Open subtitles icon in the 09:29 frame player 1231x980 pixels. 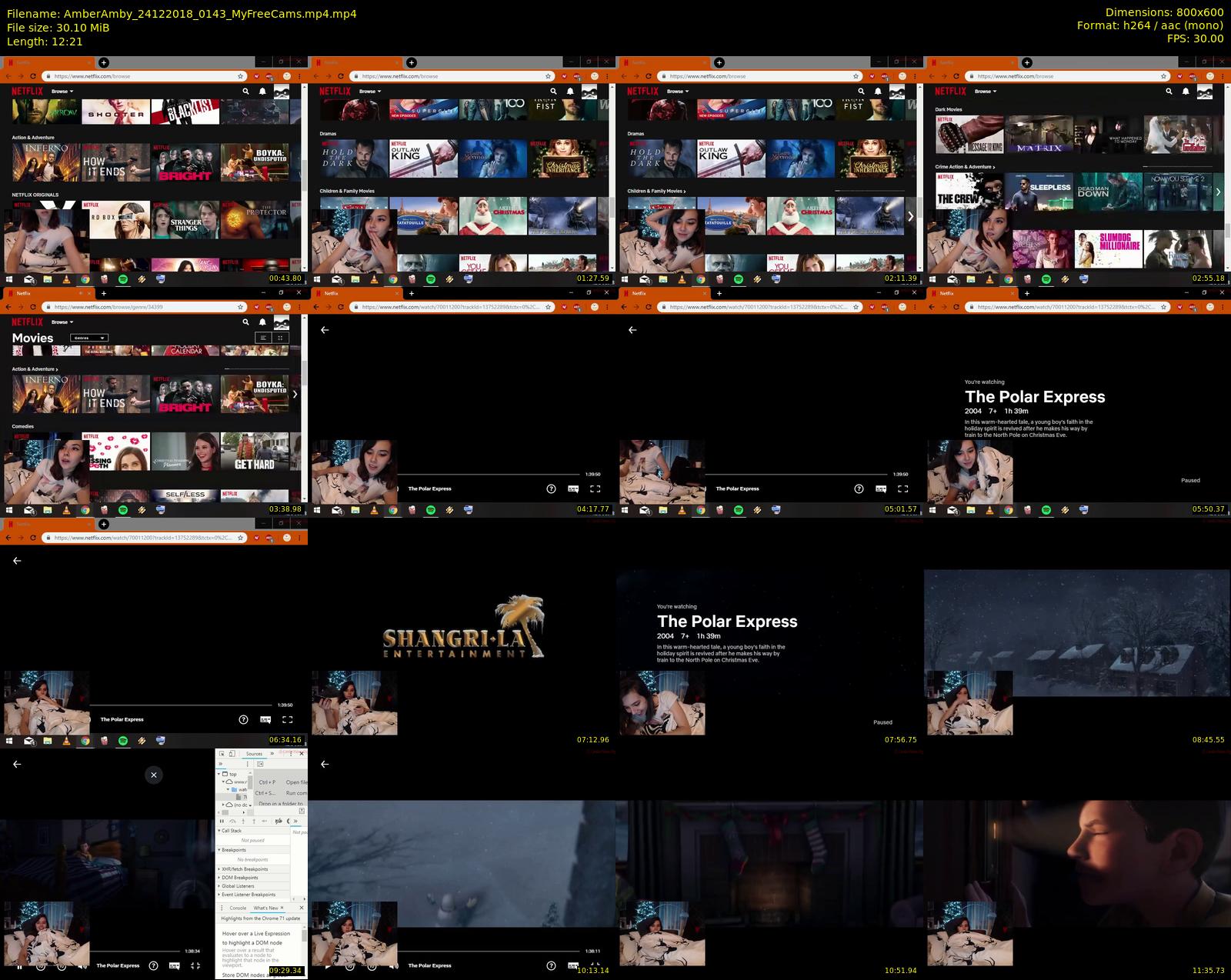point(175,965)
